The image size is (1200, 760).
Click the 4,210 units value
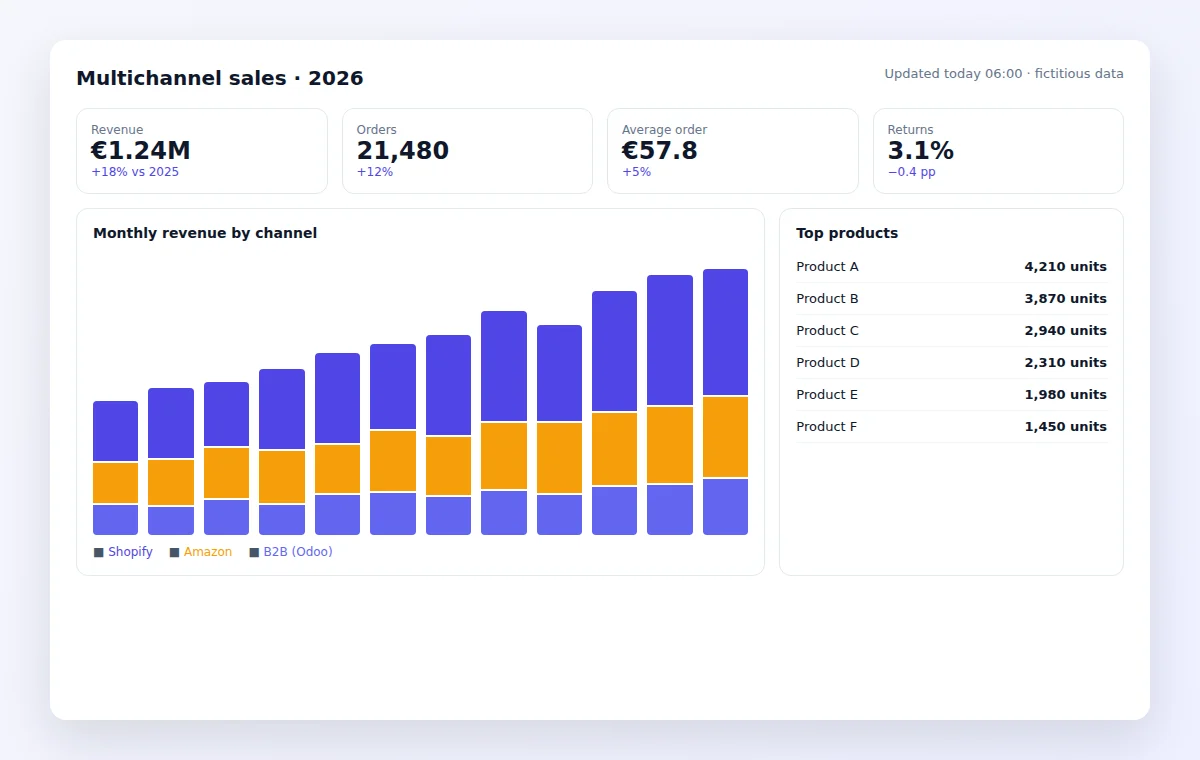pyautogui.click(x=1066, y=267)
